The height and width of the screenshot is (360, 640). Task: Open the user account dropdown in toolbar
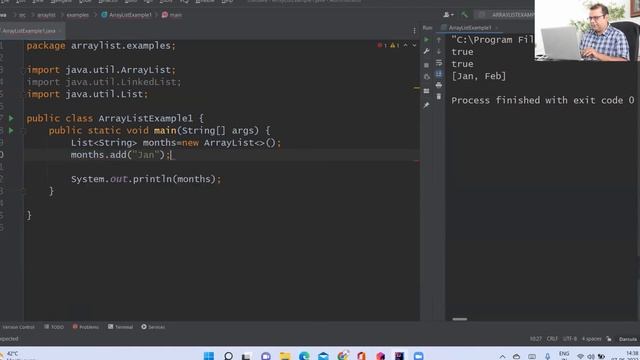coord(448,15)
